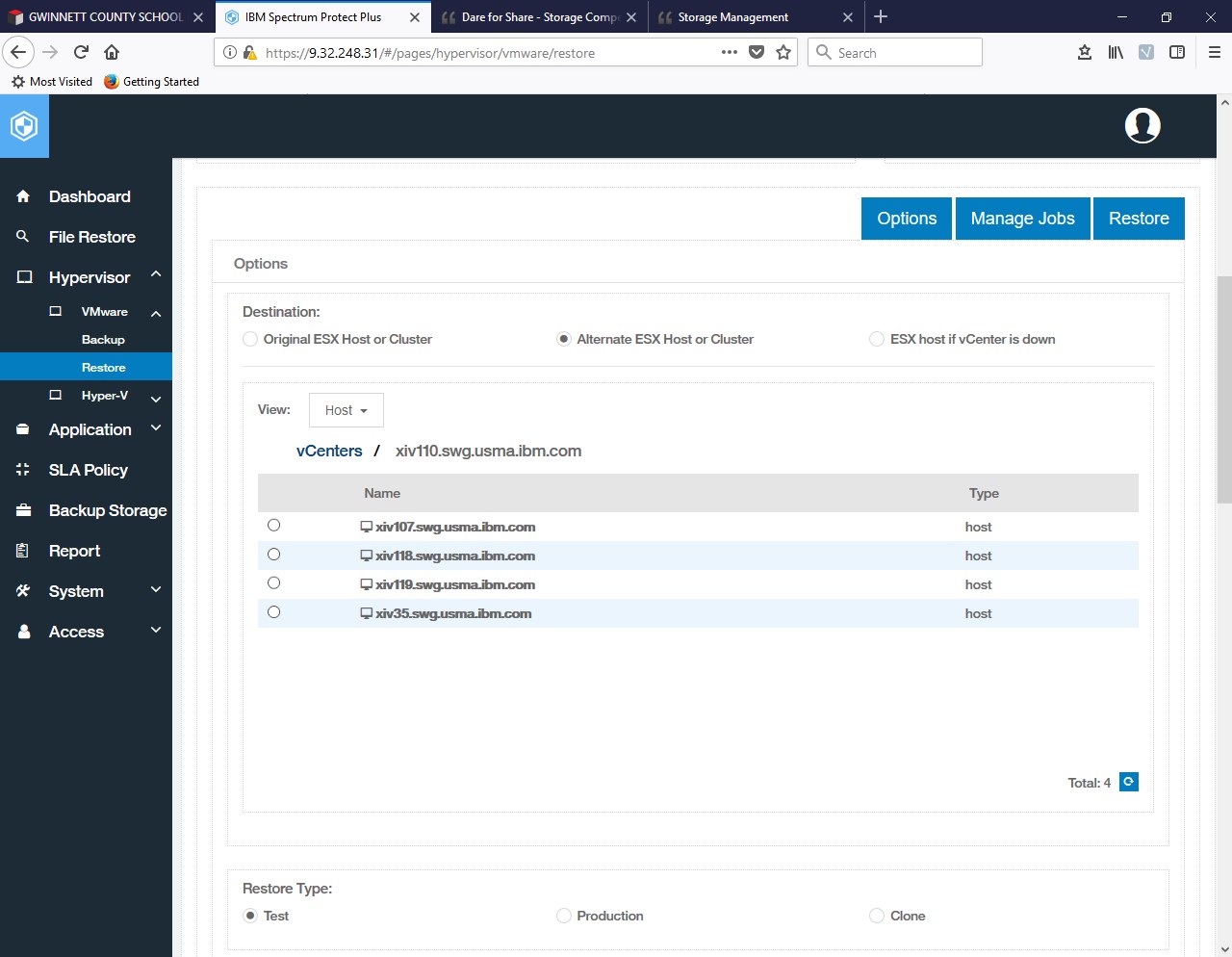This screenshot has height=957, width=1232.
Task: Open the Host view dropdown
Action: coord(346,409)
